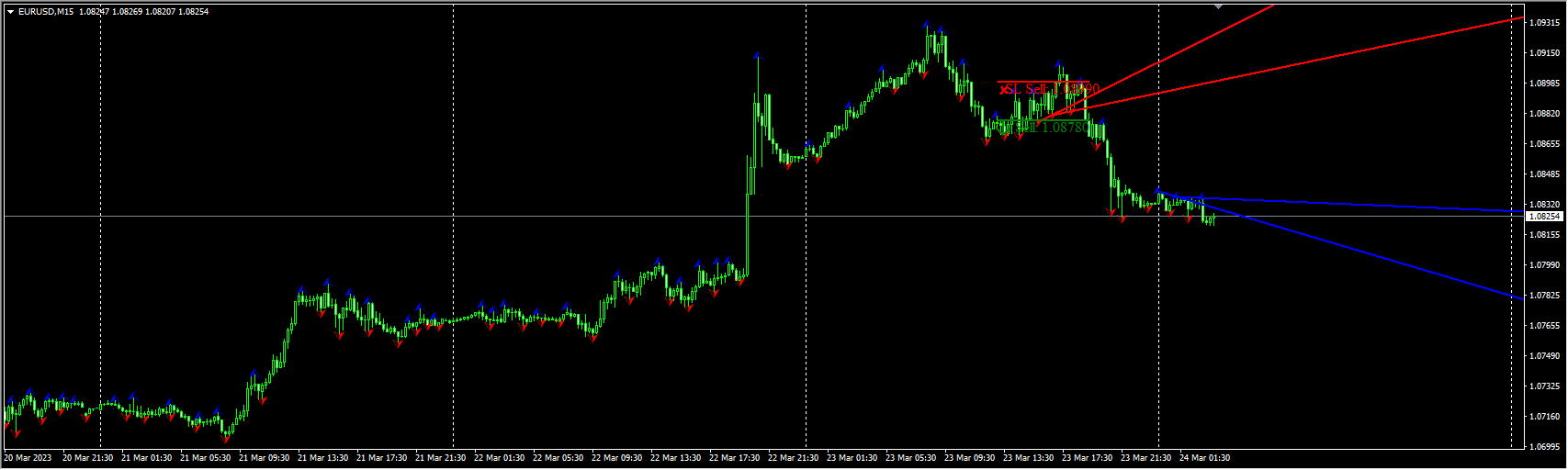
Task: Click the 23 Mar 13:30 time label
Action: pyautogui.click(x=1028, y=458)
